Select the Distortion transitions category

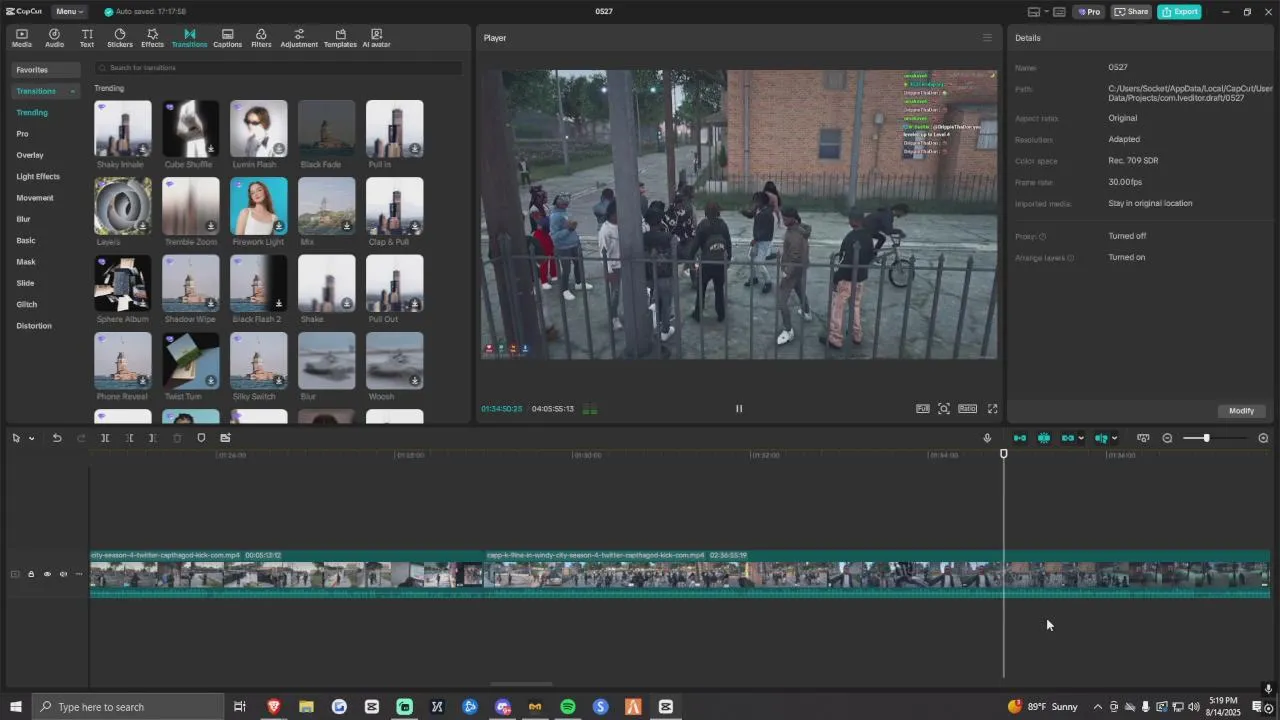tap(34, 326)
